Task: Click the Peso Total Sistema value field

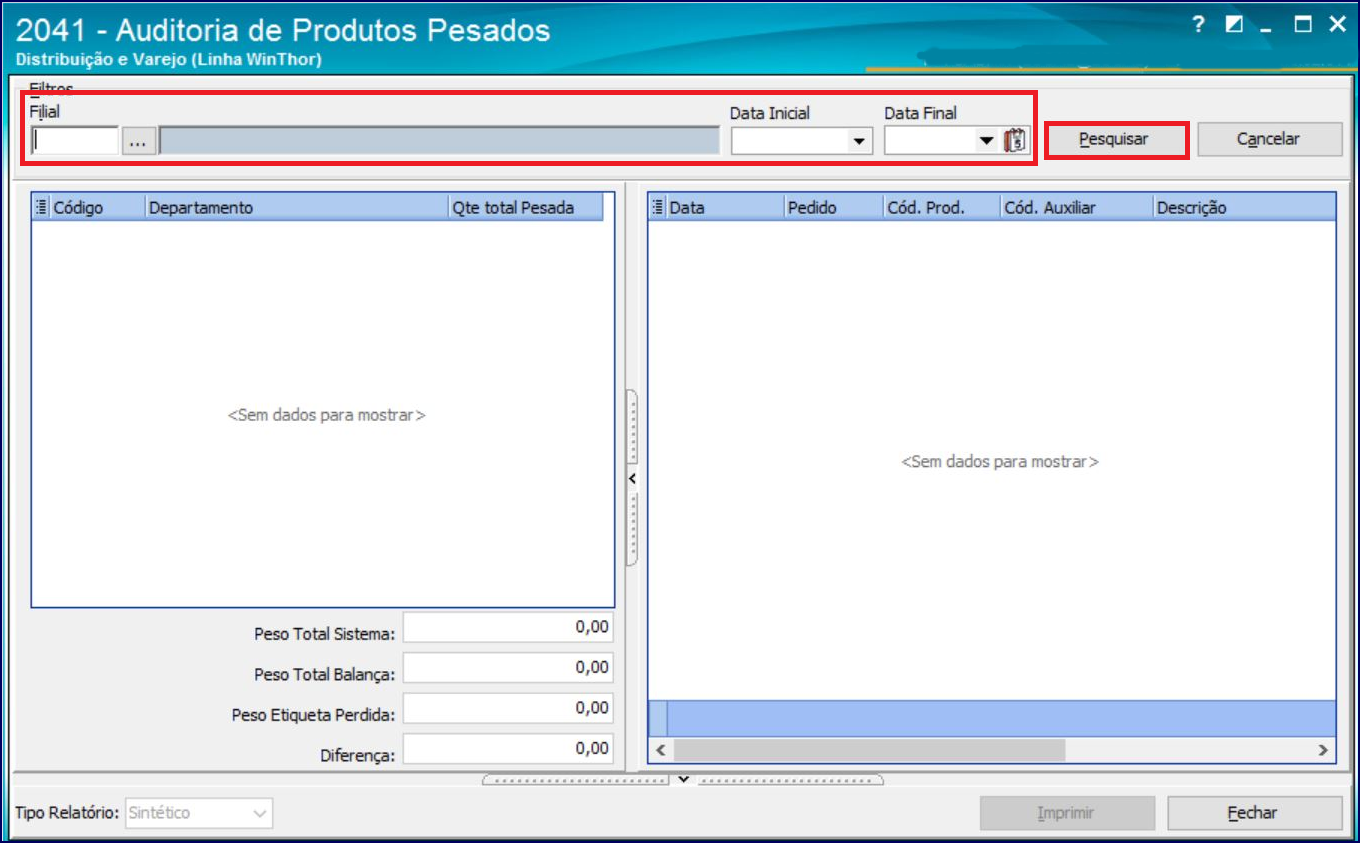Action: [508, 628]
